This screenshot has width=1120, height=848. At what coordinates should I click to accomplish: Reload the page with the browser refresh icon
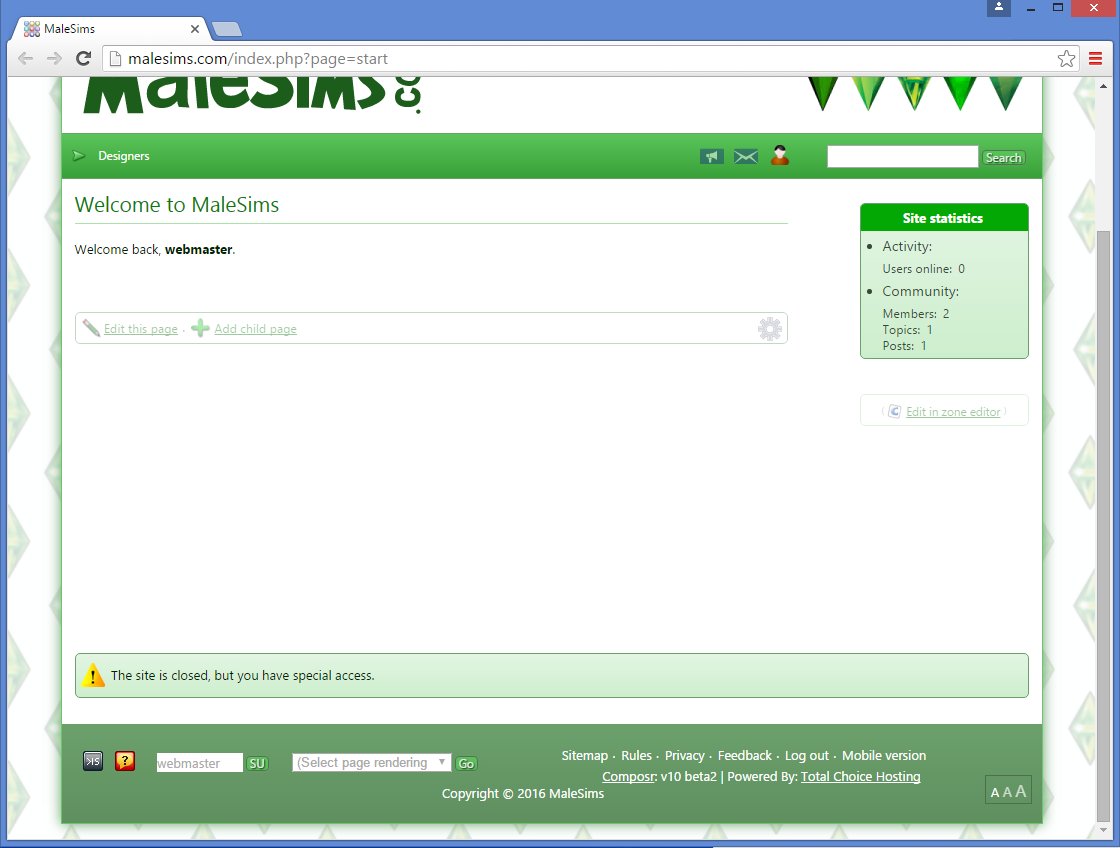(84, 59)
